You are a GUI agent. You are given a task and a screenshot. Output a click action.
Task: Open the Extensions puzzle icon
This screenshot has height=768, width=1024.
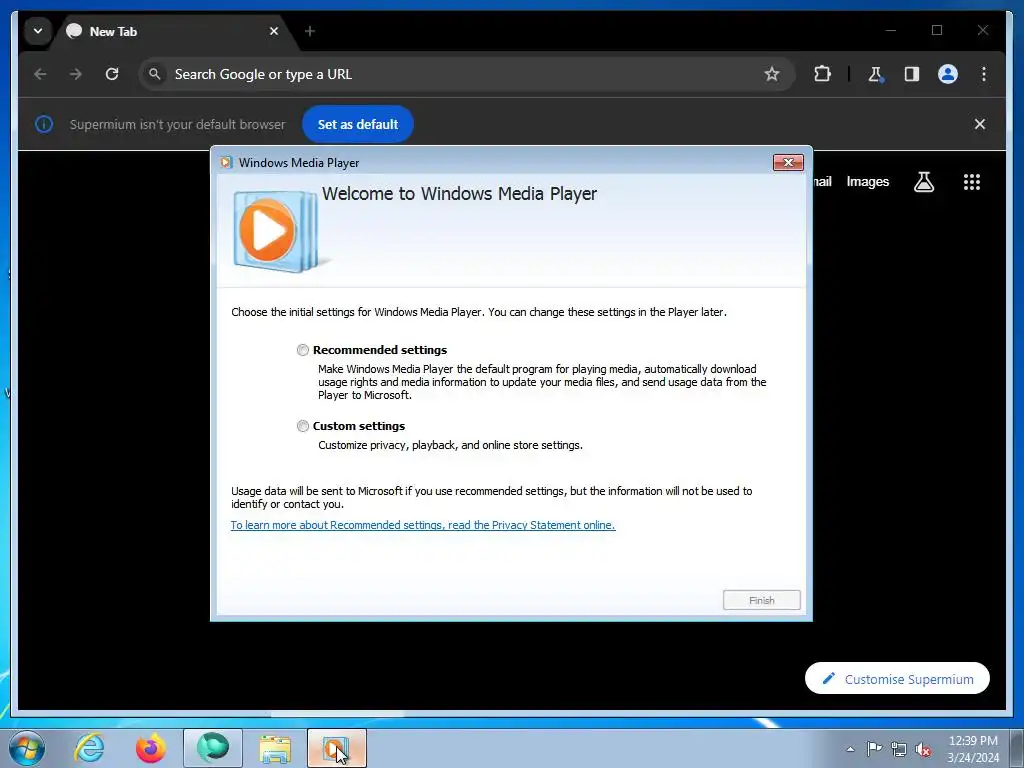822,74
